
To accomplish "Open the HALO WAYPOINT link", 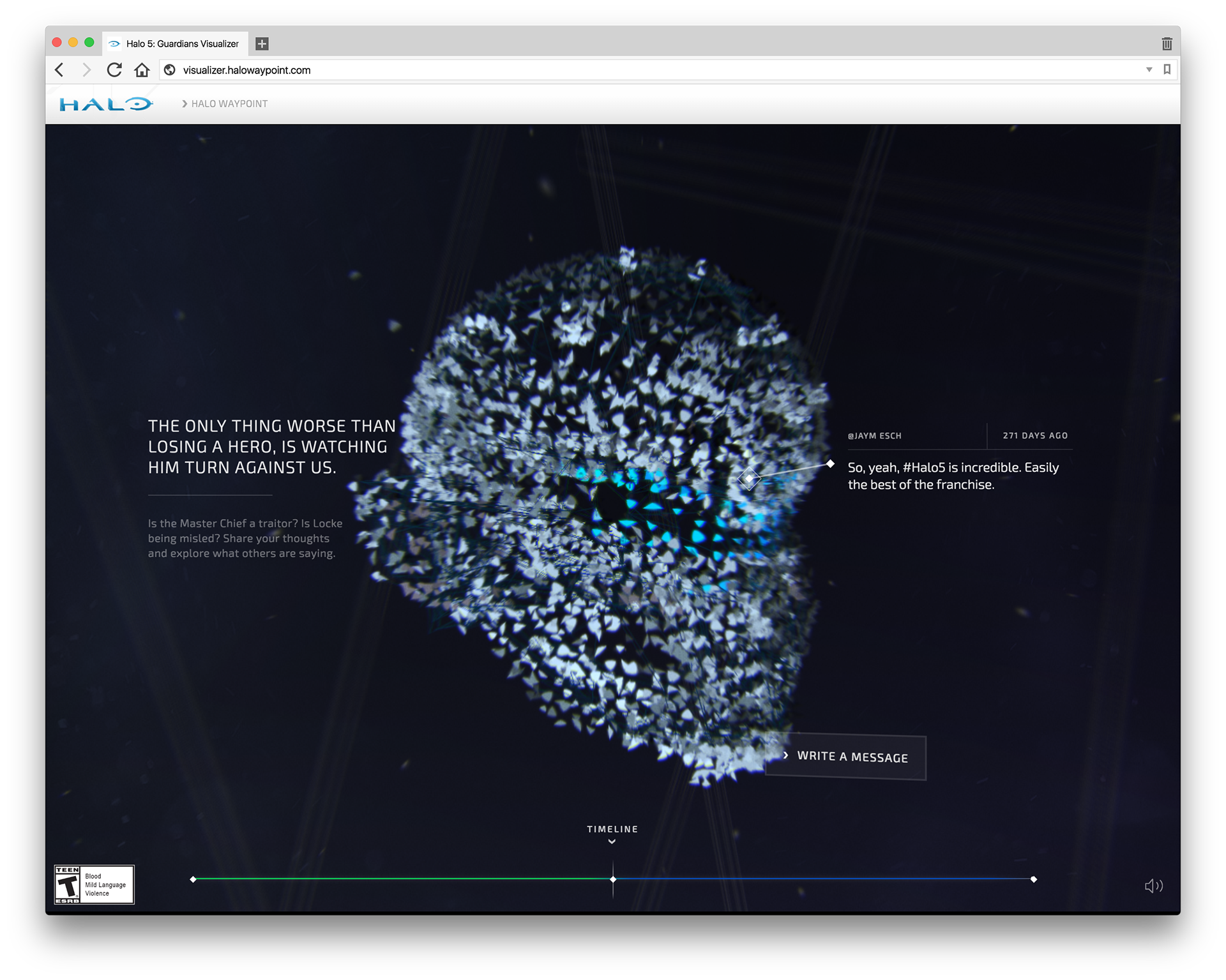I will click(225, 103).
